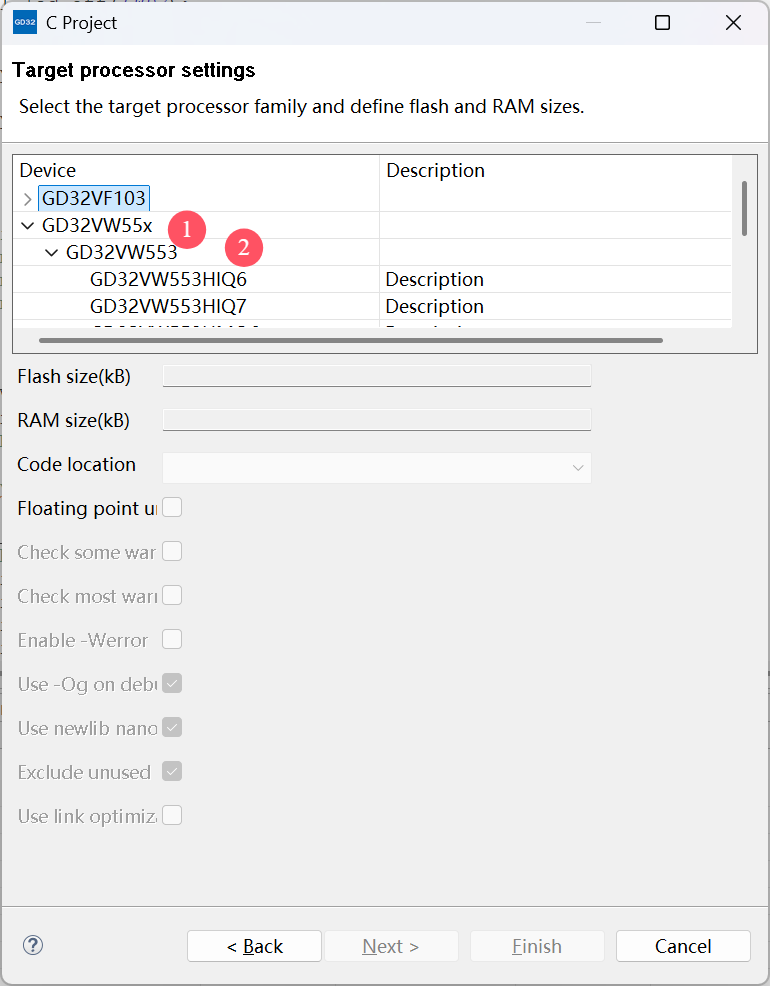Image resolution: width=770 pixels, height=986 pixels.
Task: Go to previous page with Back button
Action: (x=255, y=946)
